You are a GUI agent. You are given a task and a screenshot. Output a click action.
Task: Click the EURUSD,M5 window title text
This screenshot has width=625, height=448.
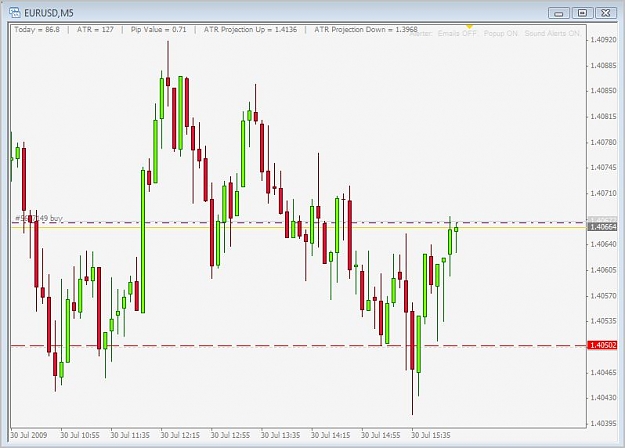click(49, 13)
